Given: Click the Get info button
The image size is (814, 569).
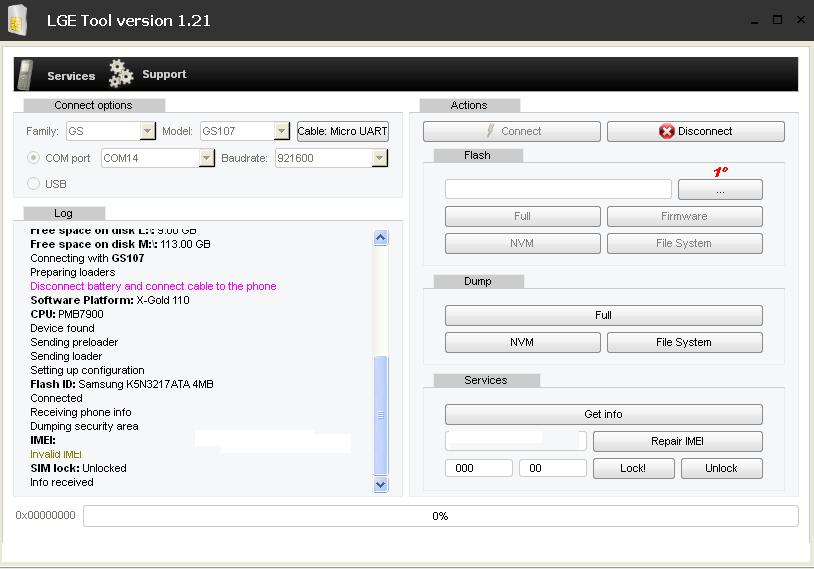Looking at the screenshot, I should pos(603,414).
